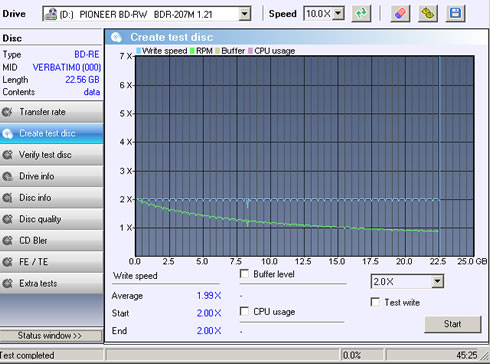The height and width of the screenshot is (364, 490).
Task: Click the progress bar in status bar
Action: pos(222,355)
